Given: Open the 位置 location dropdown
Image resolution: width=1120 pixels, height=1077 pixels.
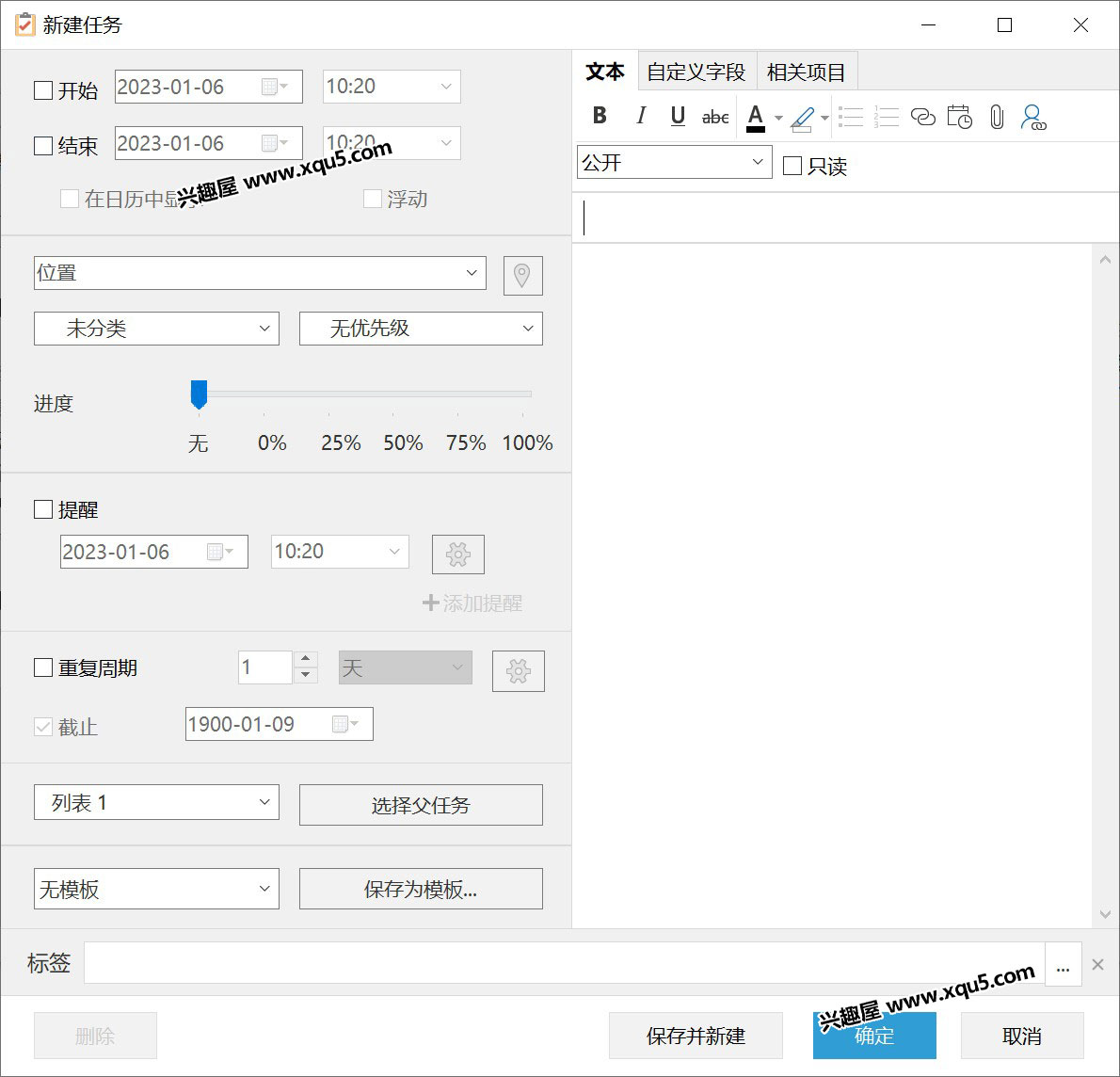Looking at the screenshot, I should (472, 273).
